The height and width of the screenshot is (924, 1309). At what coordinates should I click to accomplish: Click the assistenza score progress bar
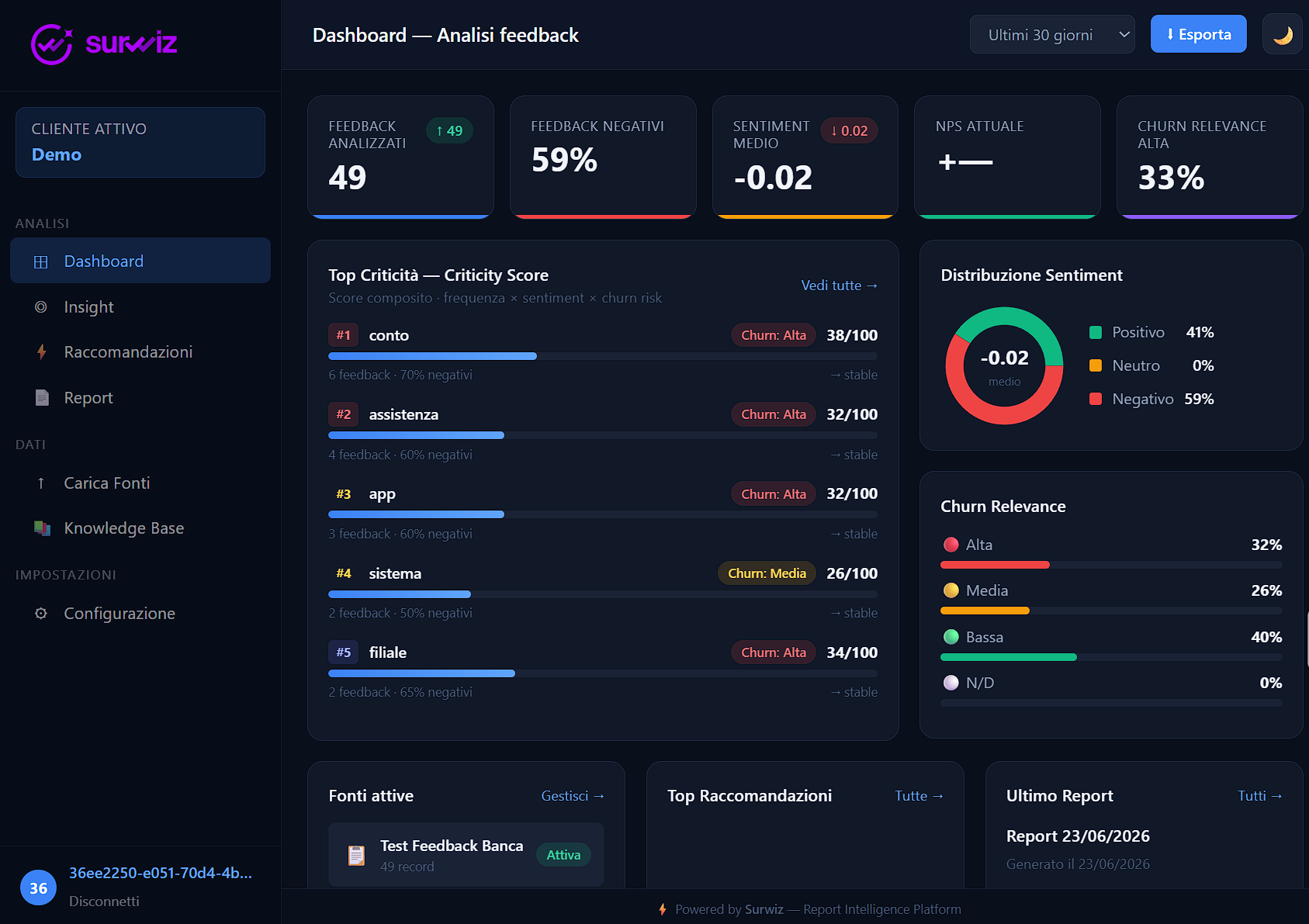coord(603,435)
